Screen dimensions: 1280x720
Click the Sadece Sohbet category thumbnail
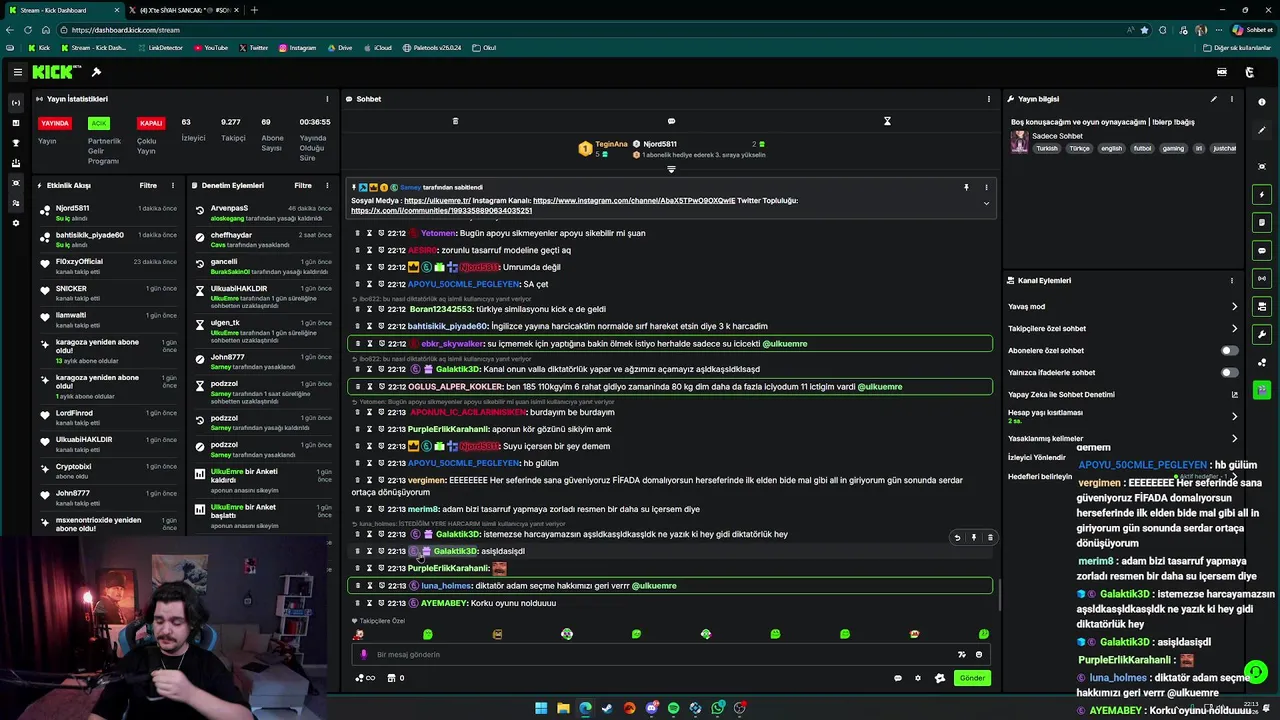click(1019, 142)
